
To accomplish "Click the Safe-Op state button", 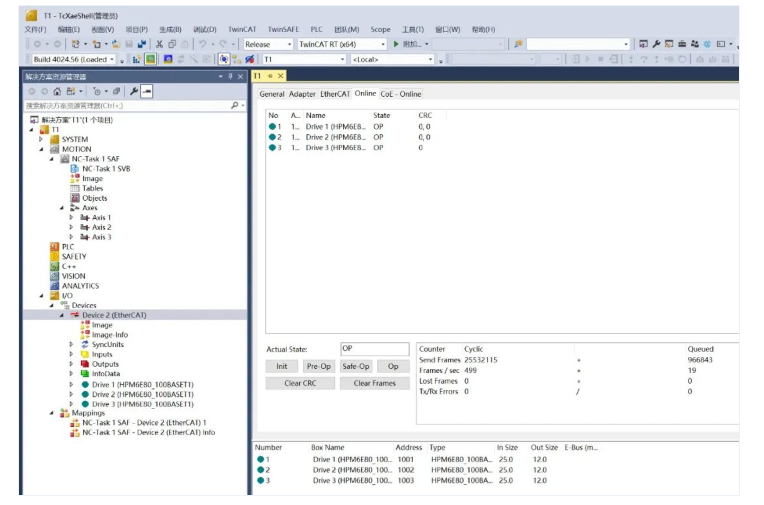I will [x=356, y=367].
